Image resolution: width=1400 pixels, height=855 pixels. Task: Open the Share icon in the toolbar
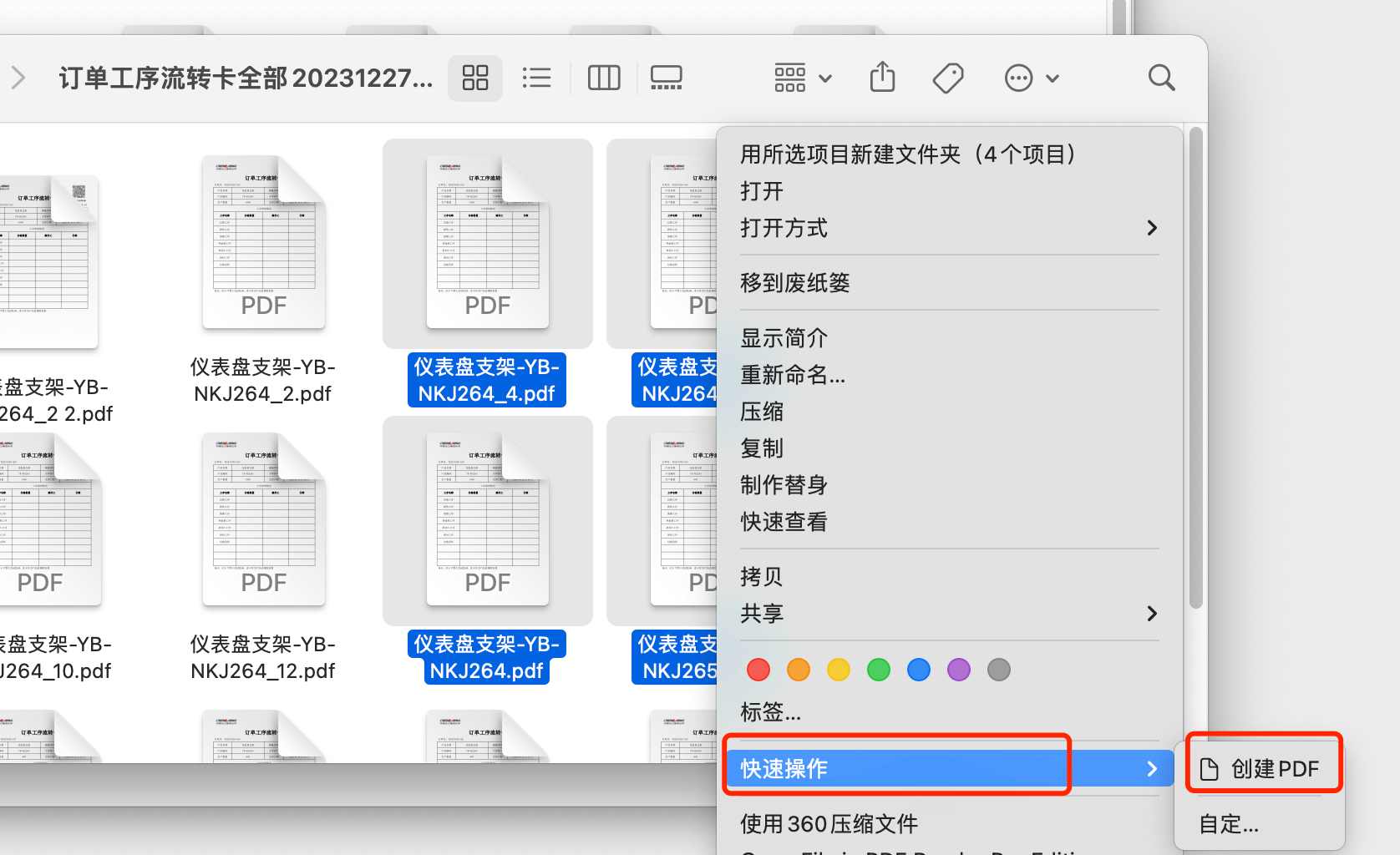tap(882, 78)
